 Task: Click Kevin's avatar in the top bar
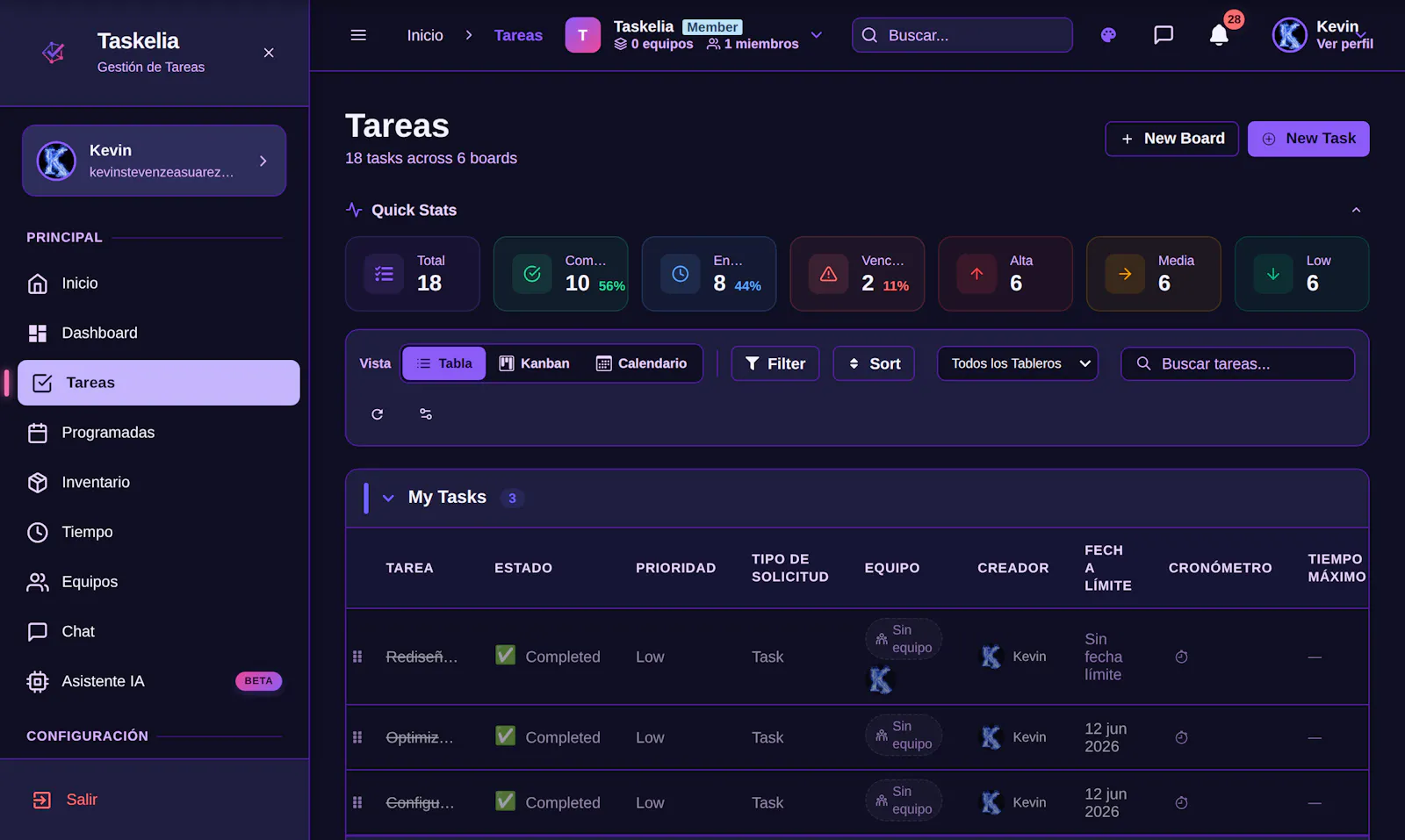1289,35
